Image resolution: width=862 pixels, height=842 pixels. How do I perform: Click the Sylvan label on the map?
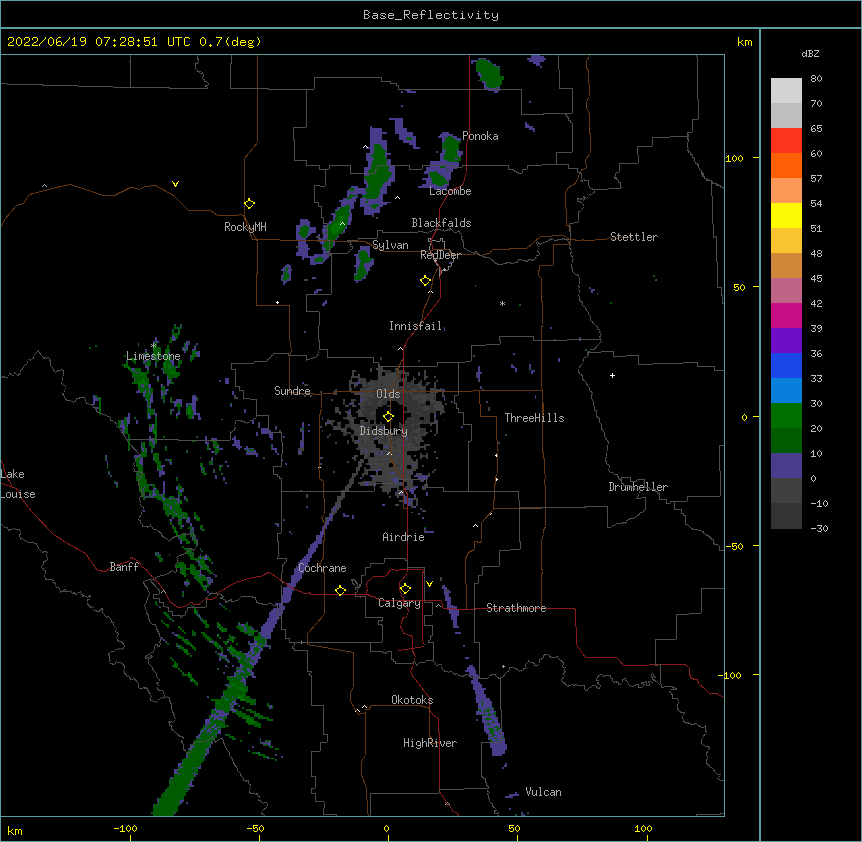tap(390, 245)
